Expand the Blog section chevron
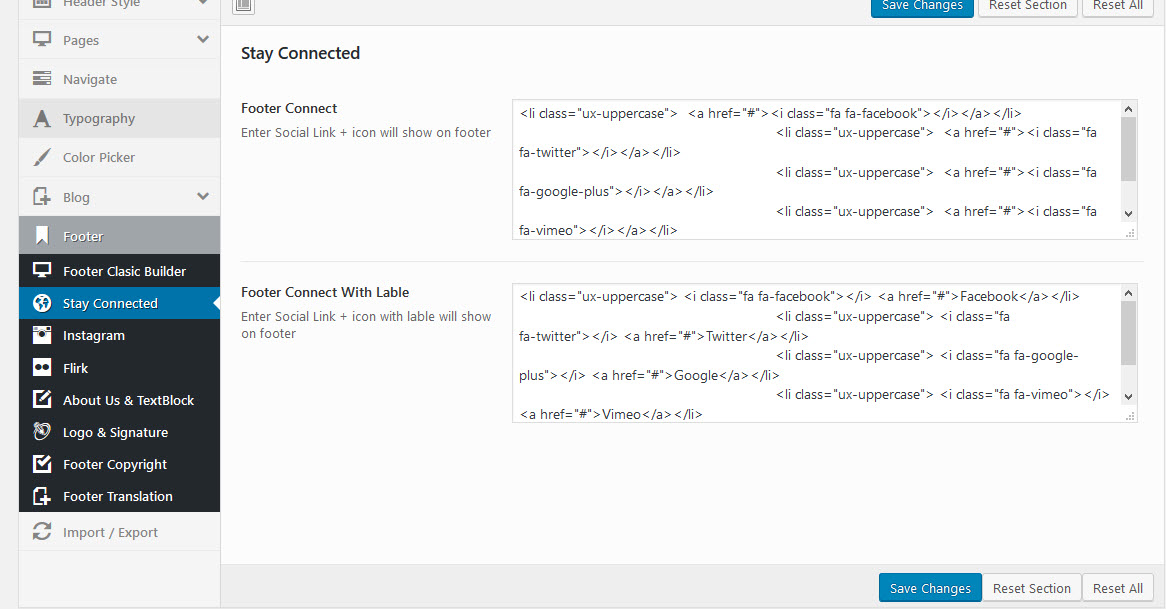 [x=203, y=196]
